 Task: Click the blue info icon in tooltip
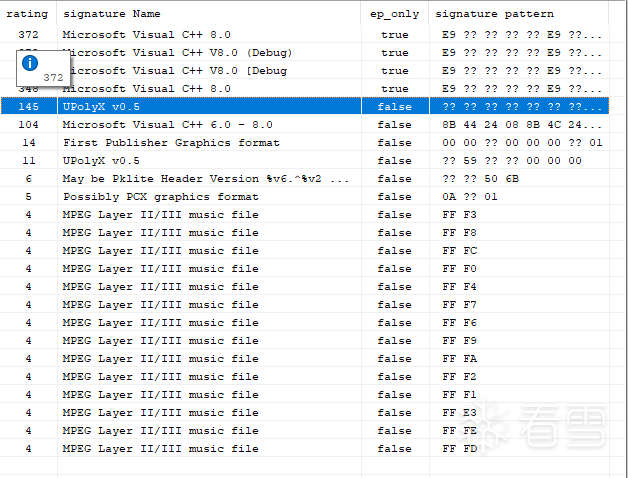click(x=30, y=62)
